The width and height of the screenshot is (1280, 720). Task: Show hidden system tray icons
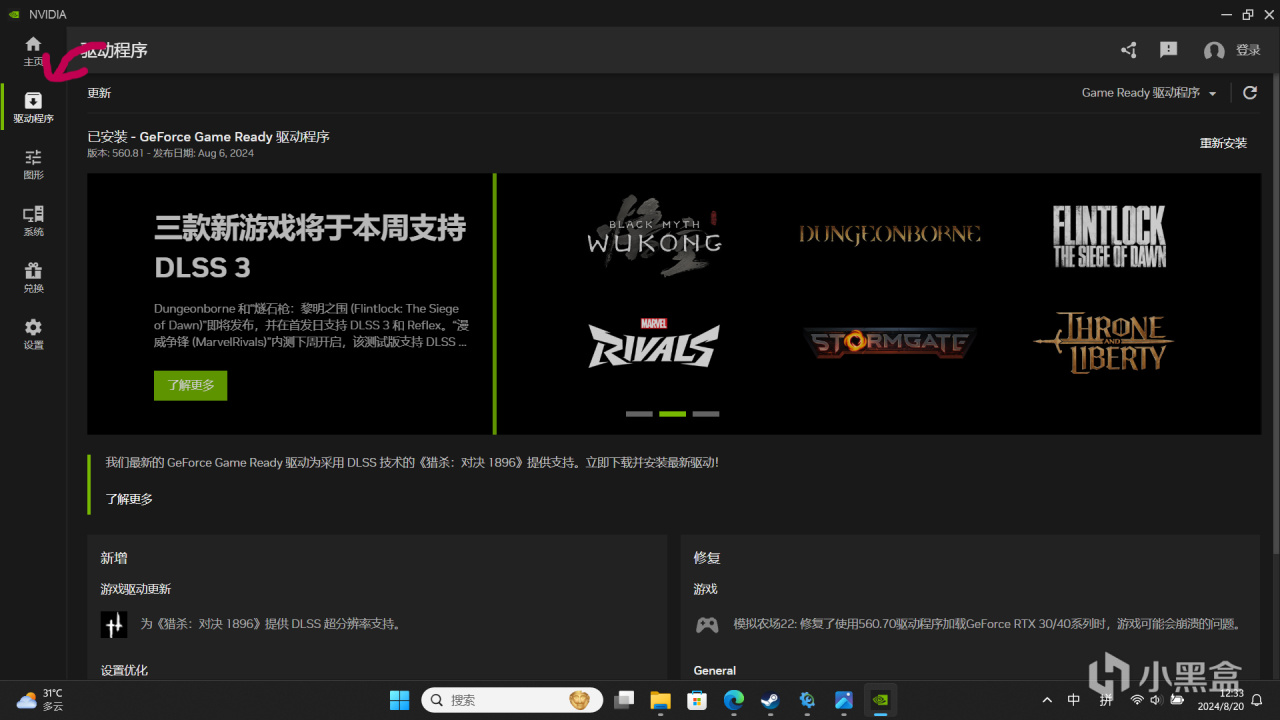coord(1047,700)
